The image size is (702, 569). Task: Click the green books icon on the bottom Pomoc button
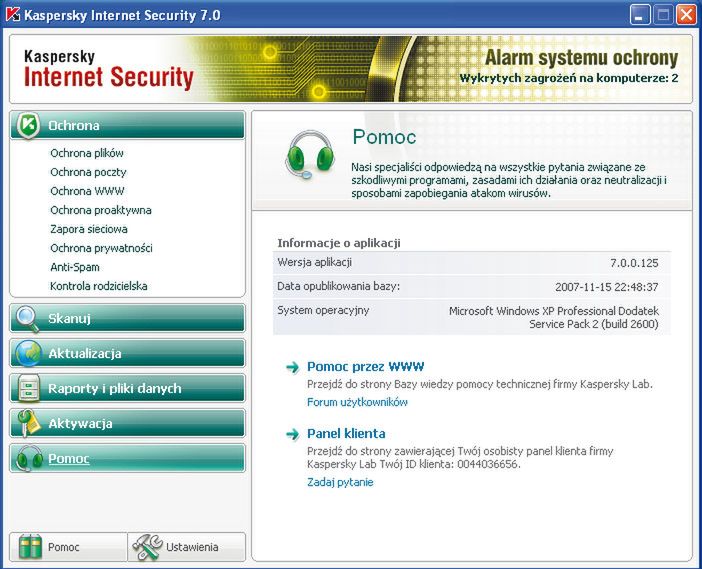pyautogui.click(x=30, y=547)
